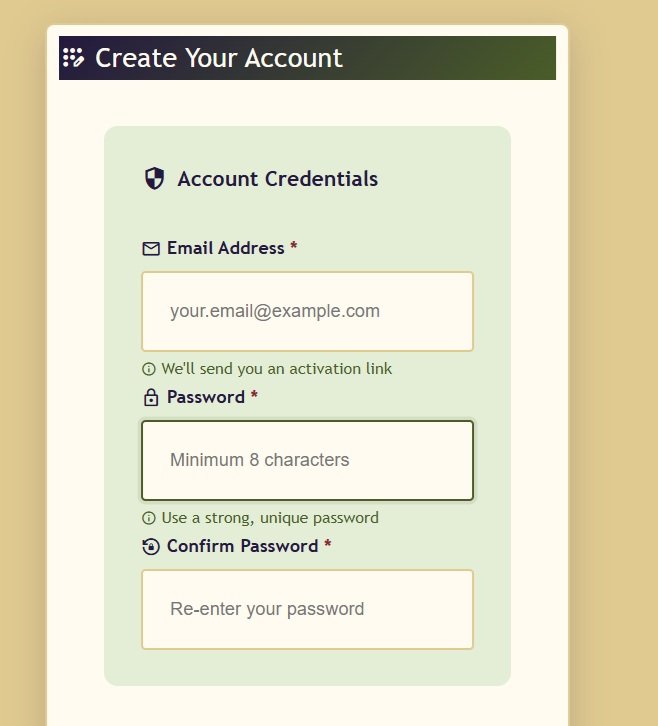Click the required asterisk after Password label
The height and width of the screenshot is (726, 658).
(254, 397)
